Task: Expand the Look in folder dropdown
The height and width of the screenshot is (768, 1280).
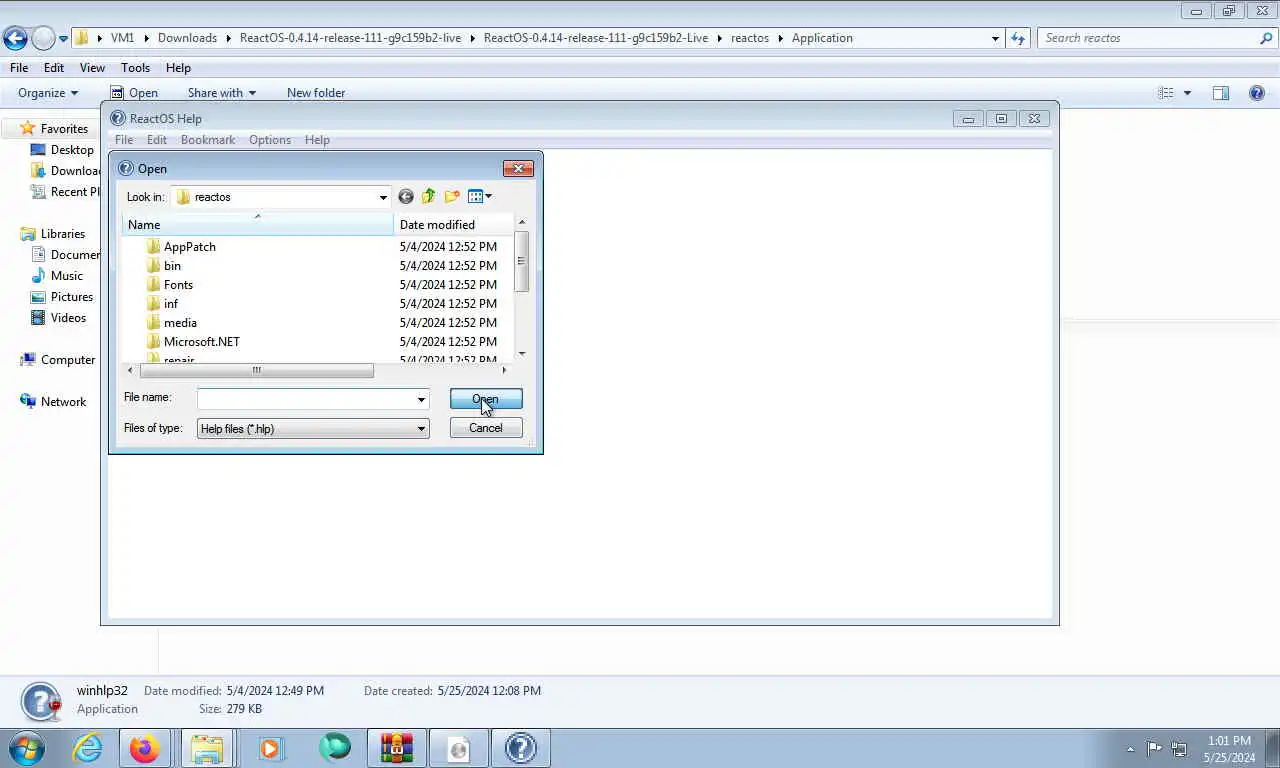Action: 383,197
